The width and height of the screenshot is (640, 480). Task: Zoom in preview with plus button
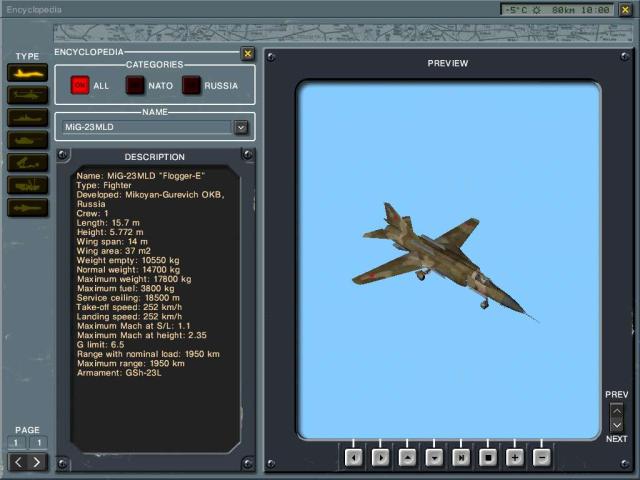point(515,458)
